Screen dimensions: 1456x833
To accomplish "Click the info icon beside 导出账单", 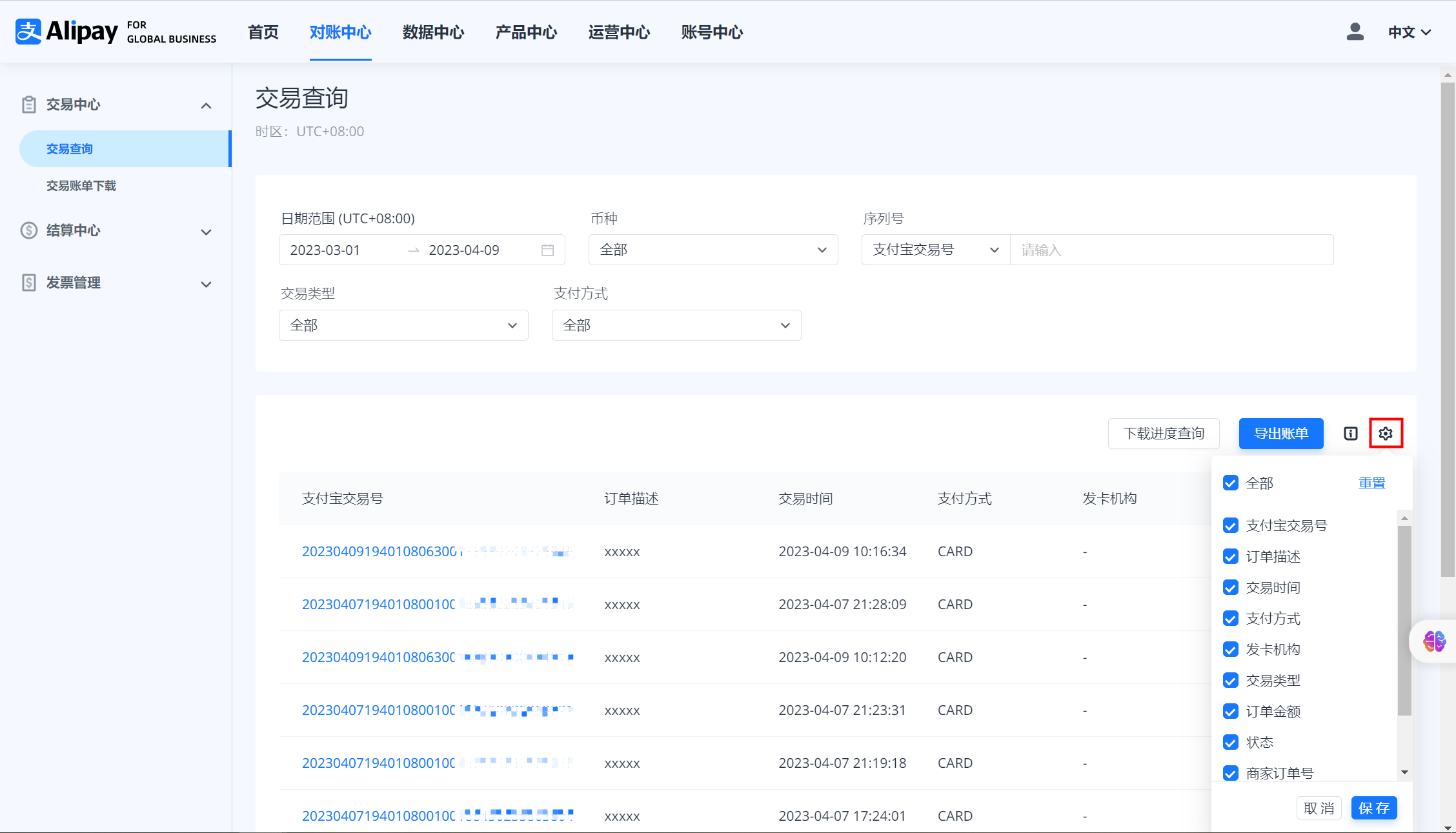I will pyautogui.click(x=1351, y=434).
